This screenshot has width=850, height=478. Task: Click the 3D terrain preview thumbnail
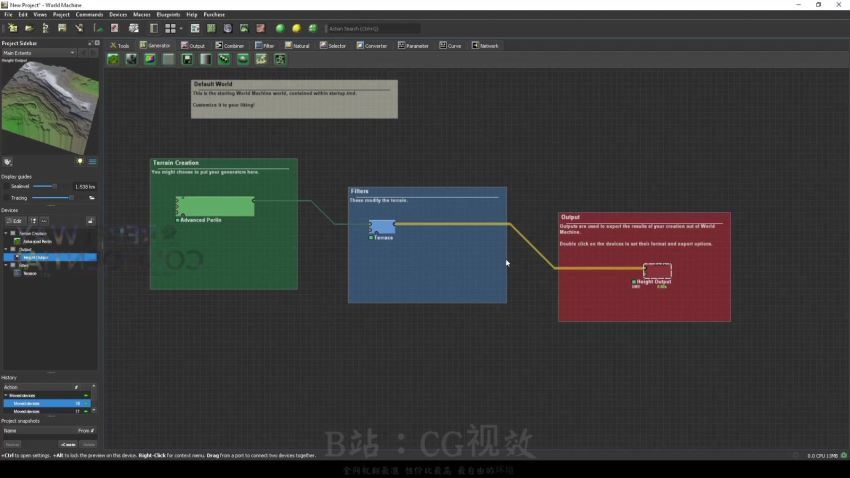pos(50,107)
